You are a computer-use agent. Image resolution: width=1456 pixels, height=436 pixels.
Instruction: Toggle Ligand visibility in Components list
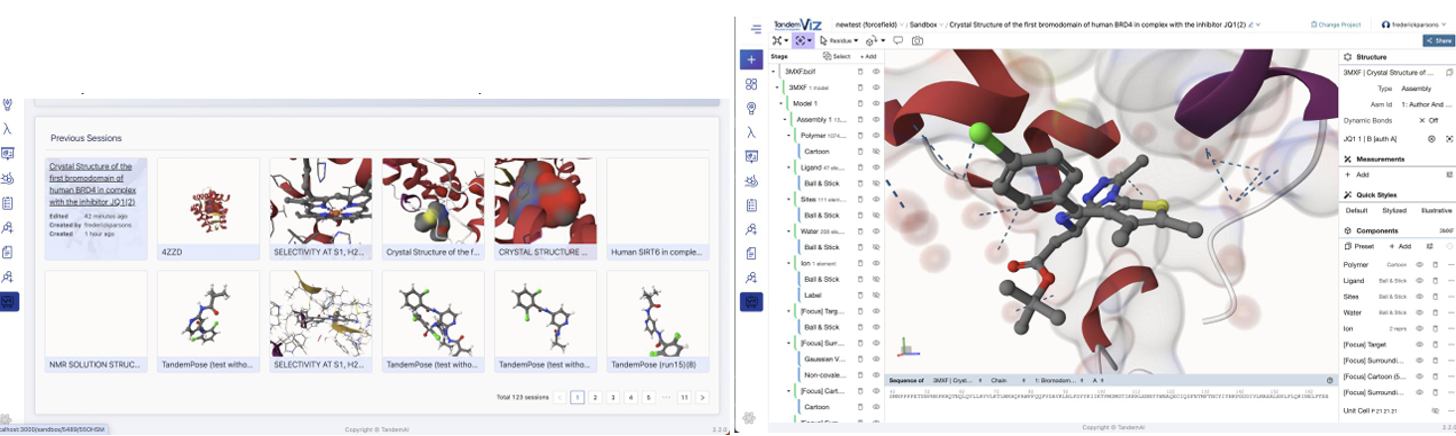[x=1419, y=281]
